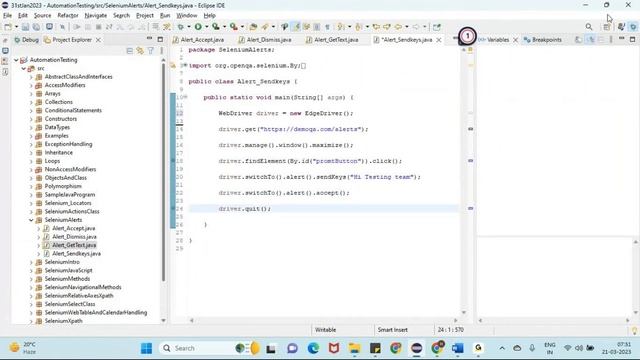The height and width of the screenshot is (360, 640).
Task: Click the Last Edit Location toolbar icon
Action: point(376,27)
